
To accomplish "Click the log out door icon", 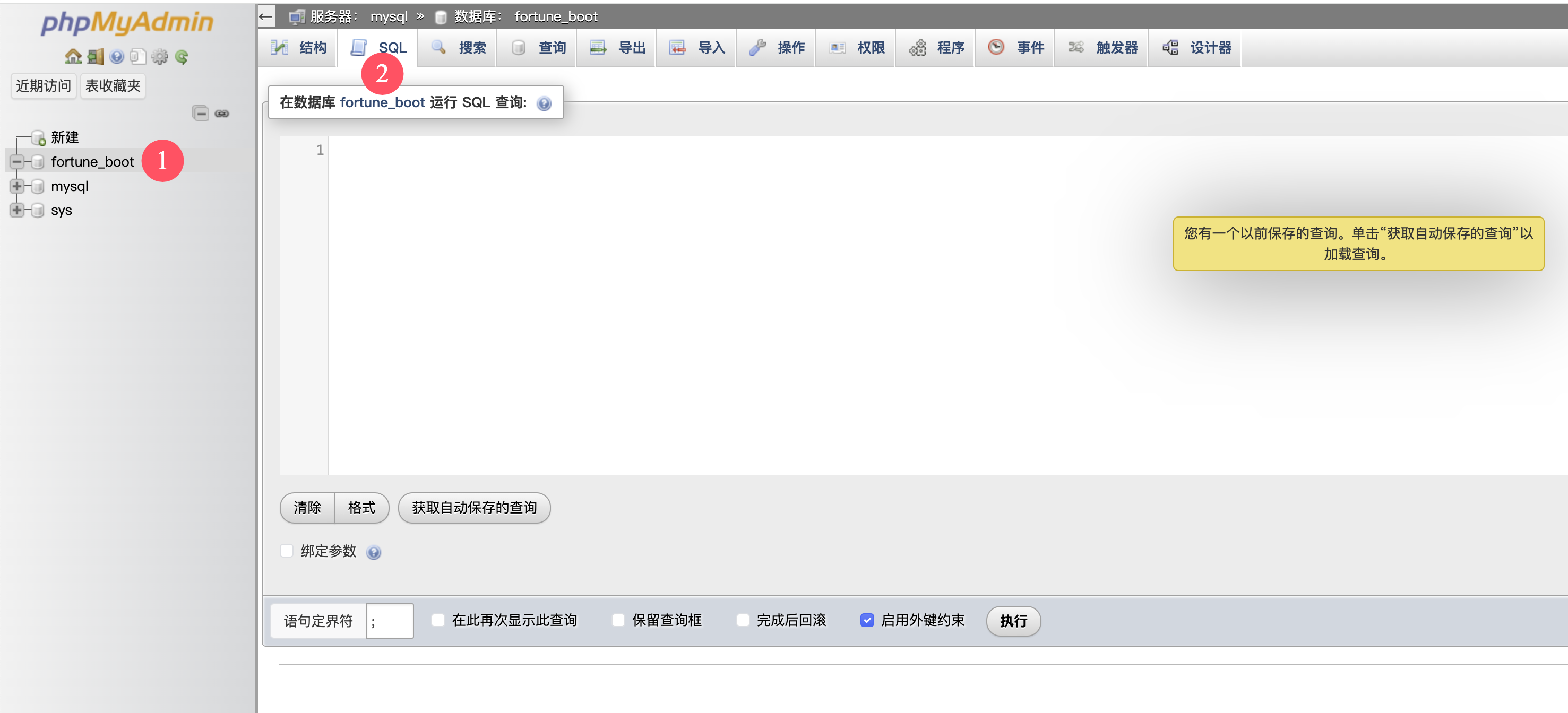I will (x=95, y=57).
